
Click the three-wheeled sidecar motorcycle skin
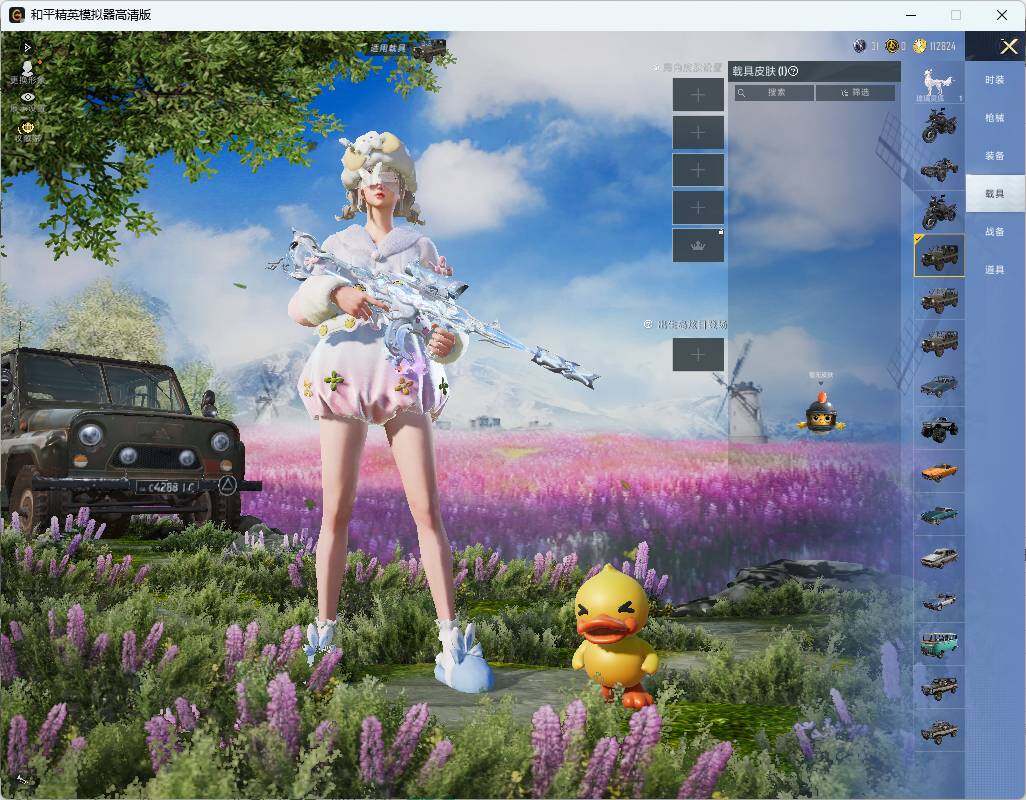(x=939, y=169)
